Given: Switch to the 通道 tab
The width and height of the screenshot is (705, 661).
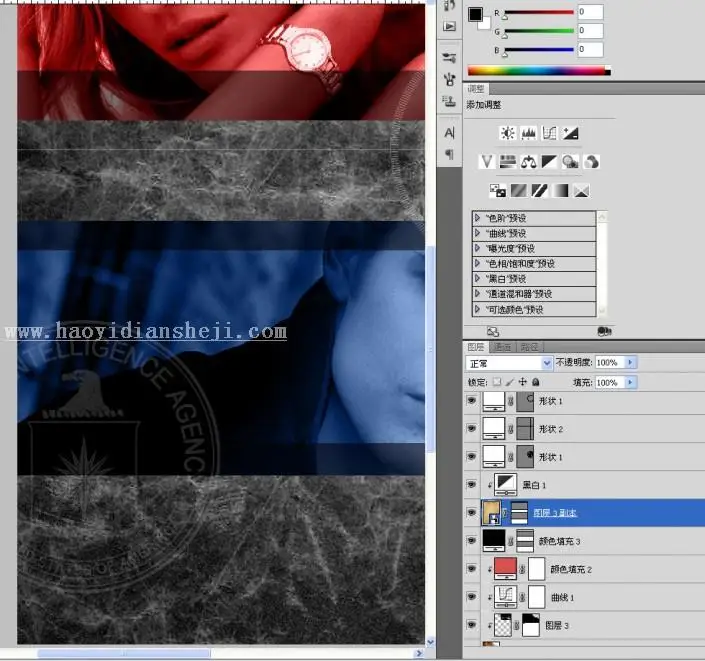Looking at the screenshot, I should tap(503, 347).
